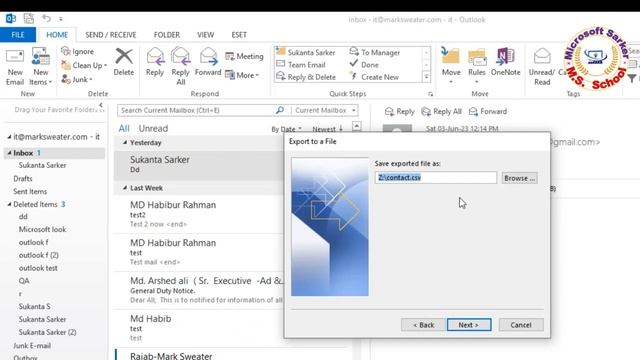Click the Save exported file as field
This screenshot has width=640, height=360.
(x=436, y=178)
